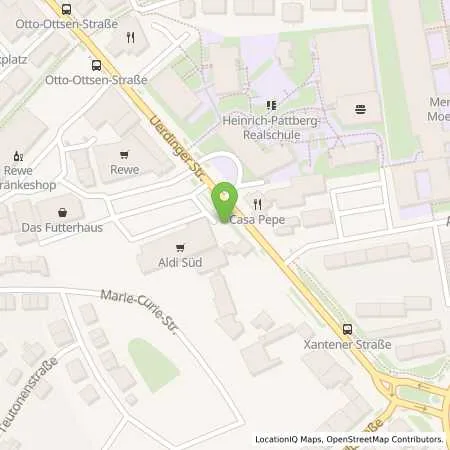
Task: Open the LocationIQ Maps attribution link
Action: point(289,439)
